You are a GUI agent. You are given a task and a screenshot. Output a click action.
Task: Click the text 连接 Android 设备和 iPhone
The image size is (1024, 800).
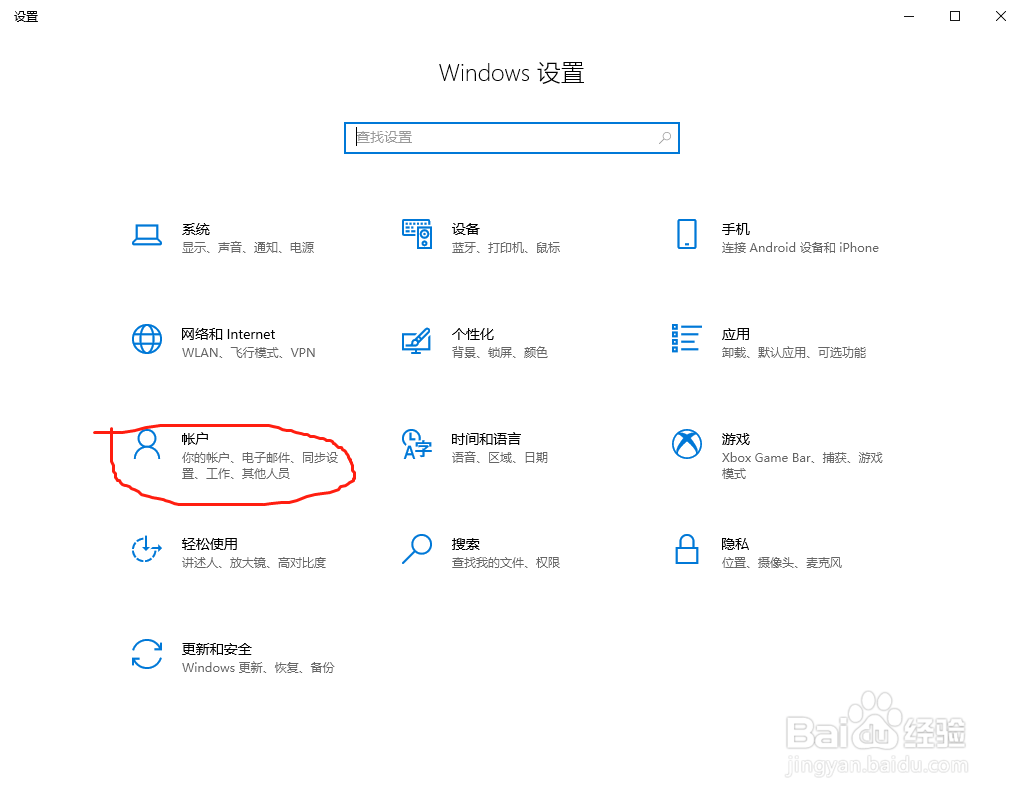tap(800, 248)
